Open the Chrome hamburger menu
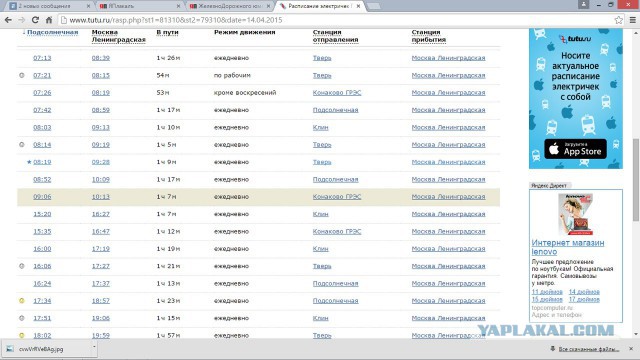The image size is (640, 360). click(633, 20)
